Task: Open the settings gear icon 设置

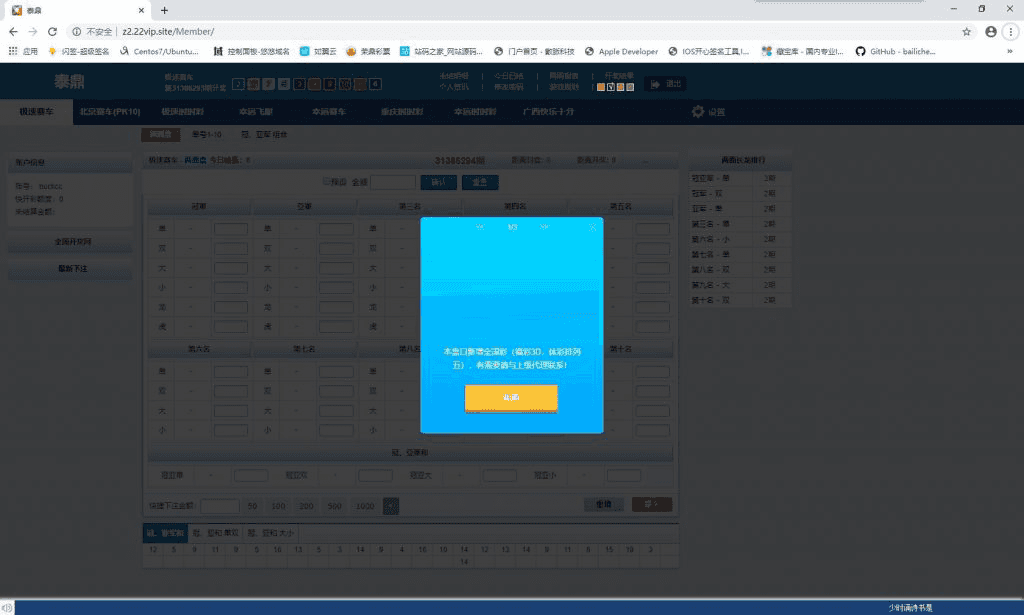Action: (708, 112)
